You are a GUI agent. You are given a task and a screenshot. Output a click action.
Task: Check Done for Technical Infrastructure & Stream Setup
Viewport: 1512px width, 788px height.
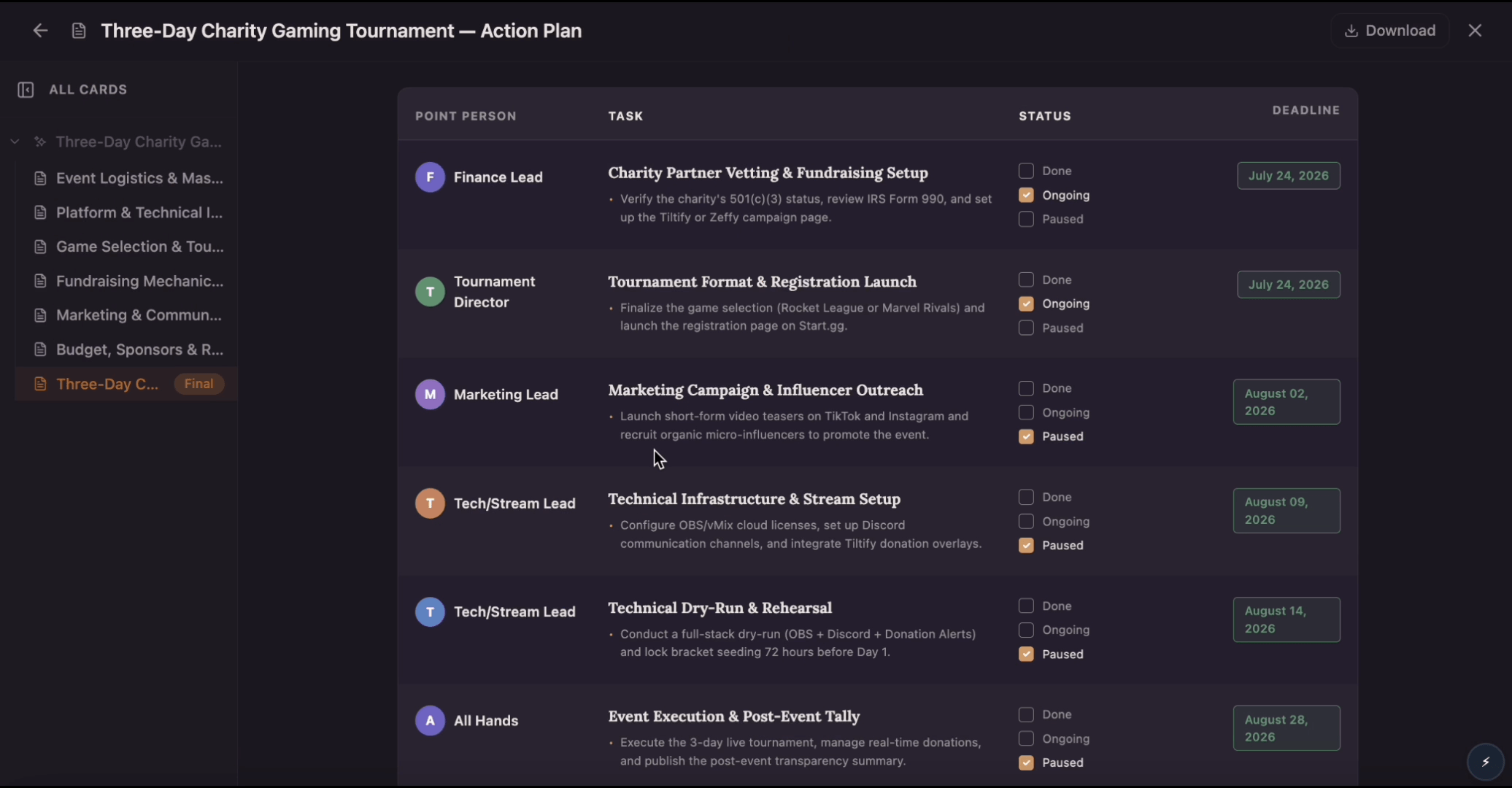[x=1026, y=497]
